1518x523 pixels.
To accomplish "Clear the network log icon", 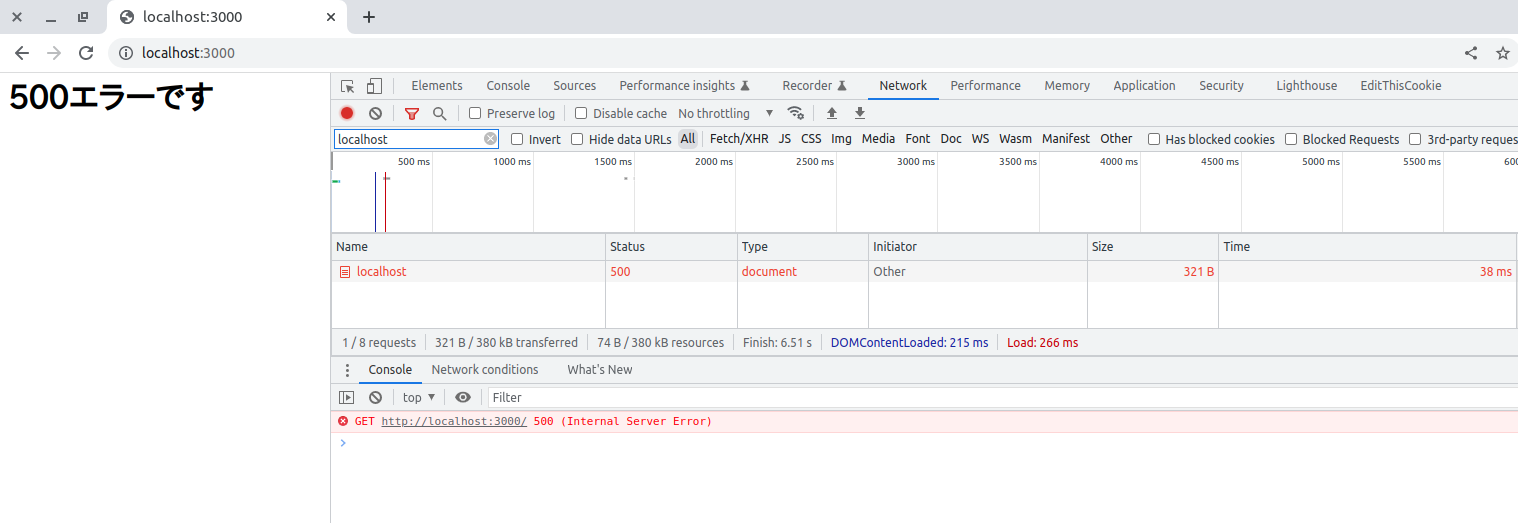I will [375, 114].
